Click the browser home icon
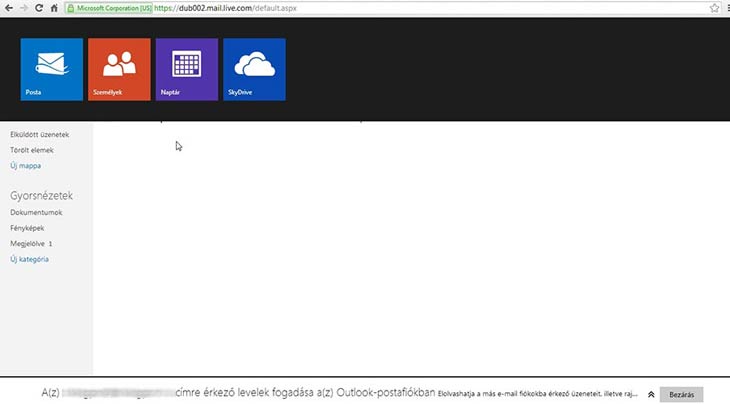This screenshot has width=730, height=404. click(x=53, y=7)
